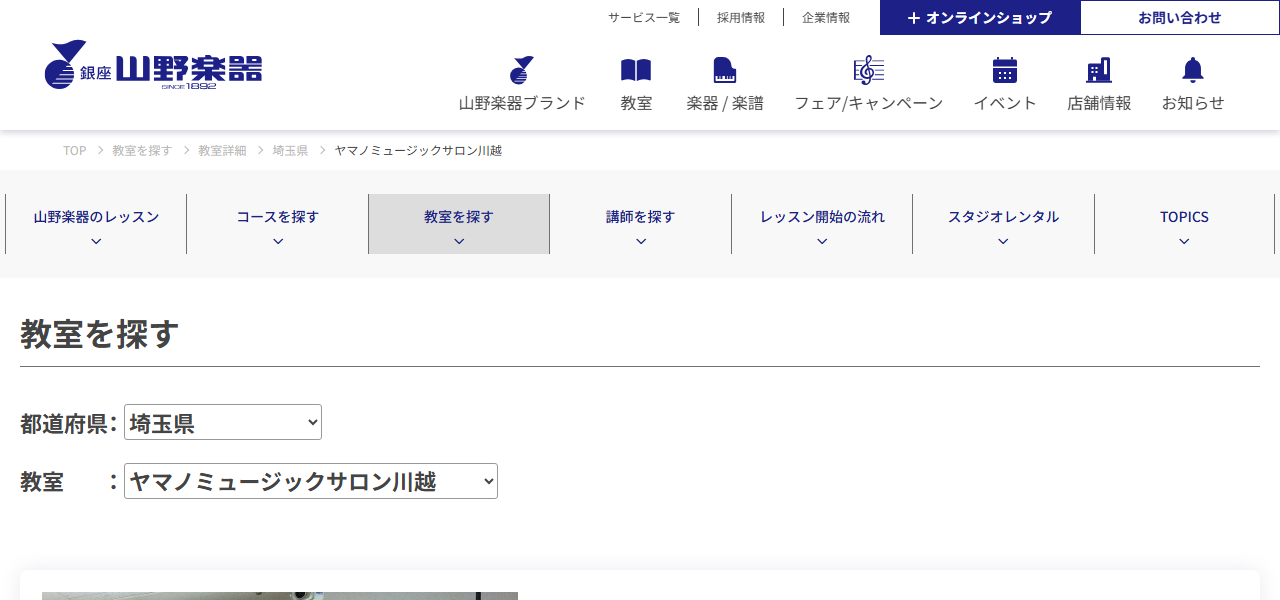The height and width of the screenshot is (600, 1280).
Task: Click 店舗情報 nav label
Action: (x=1099, y=103)
